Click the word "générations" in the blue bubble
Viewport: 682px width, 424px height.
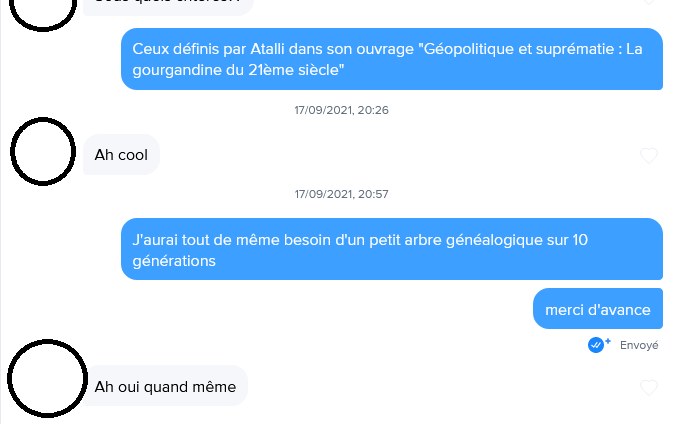point(174,261)
